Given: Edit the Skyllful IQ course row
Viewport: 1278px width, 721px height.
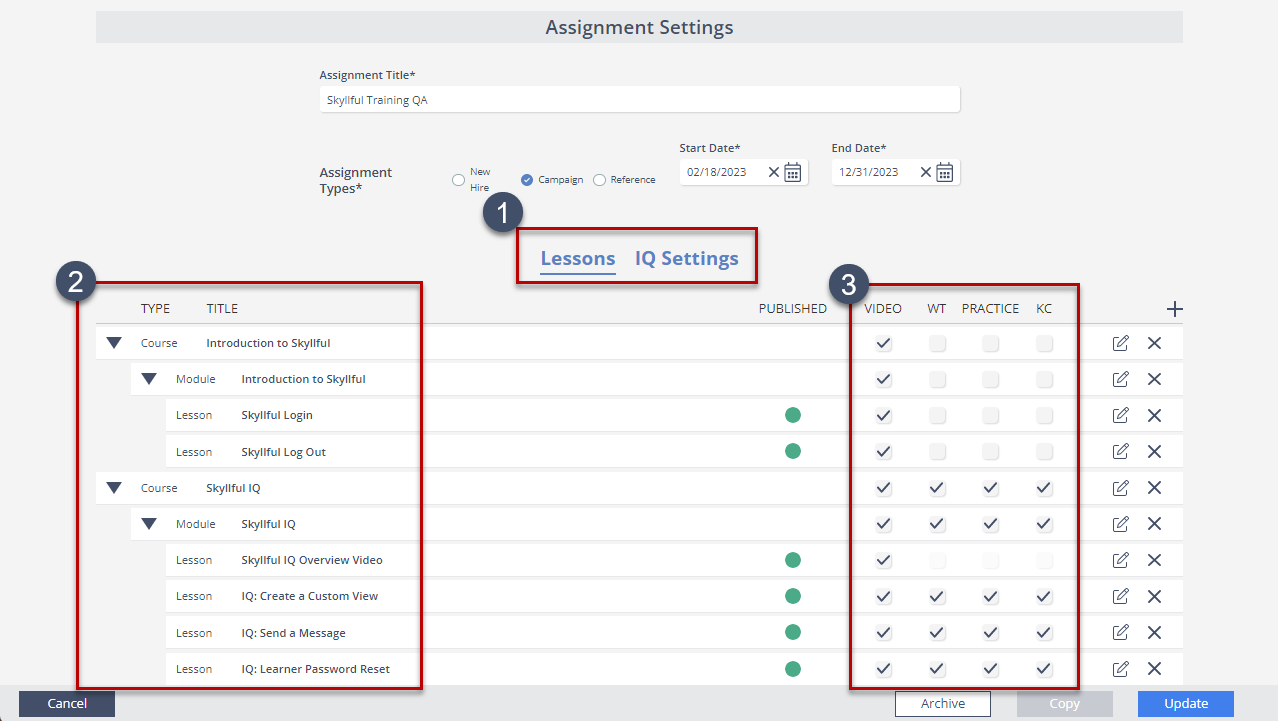Looking at the screenshot, I should [x=1120, y=487].
